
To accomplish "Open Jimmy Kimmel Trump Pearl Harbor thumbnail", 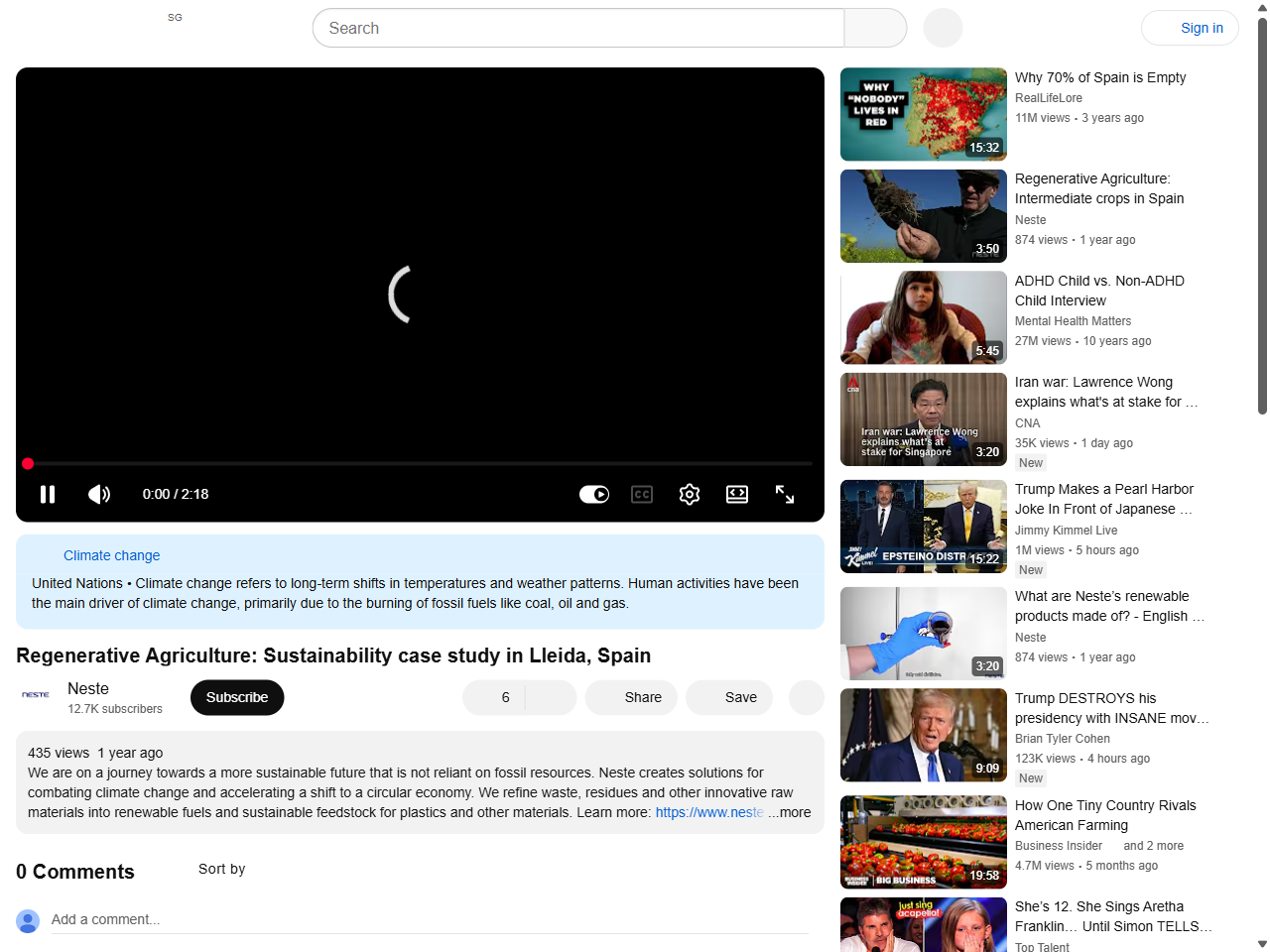I will pyautogui.click(x=924, y=527).
